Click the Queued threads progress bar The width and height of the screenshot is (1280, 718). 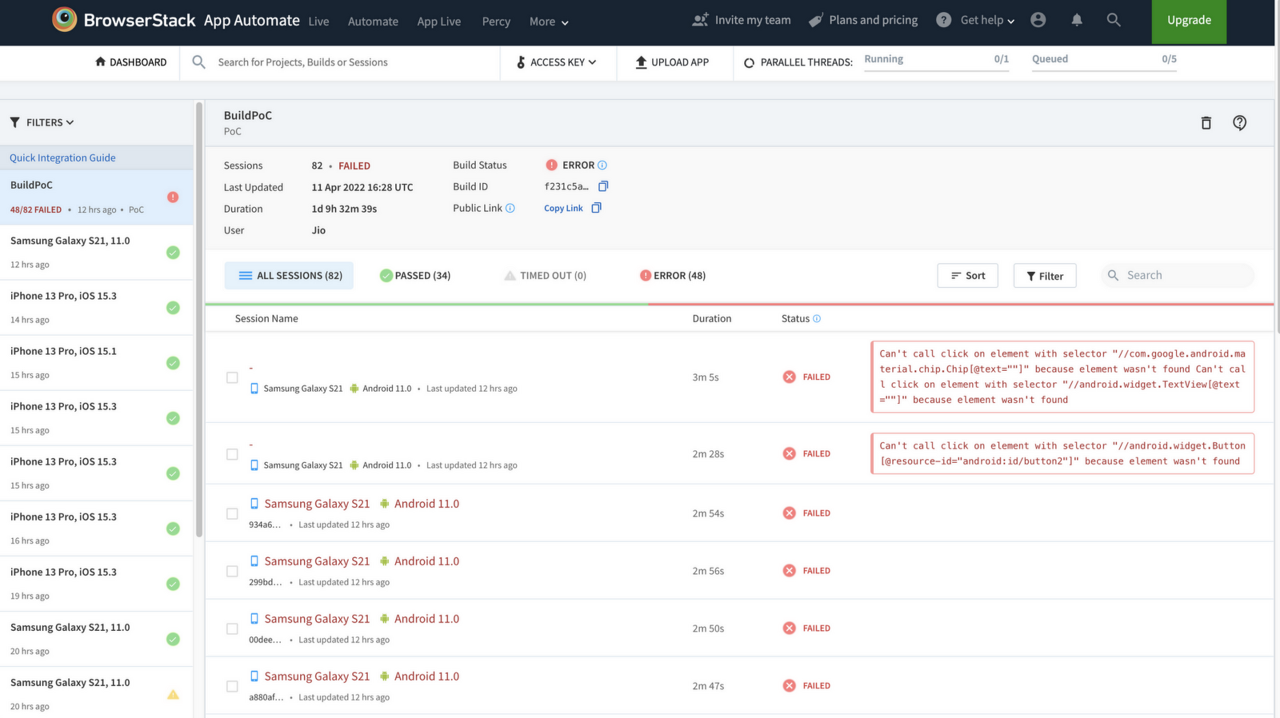click(x=1104, y=70)
